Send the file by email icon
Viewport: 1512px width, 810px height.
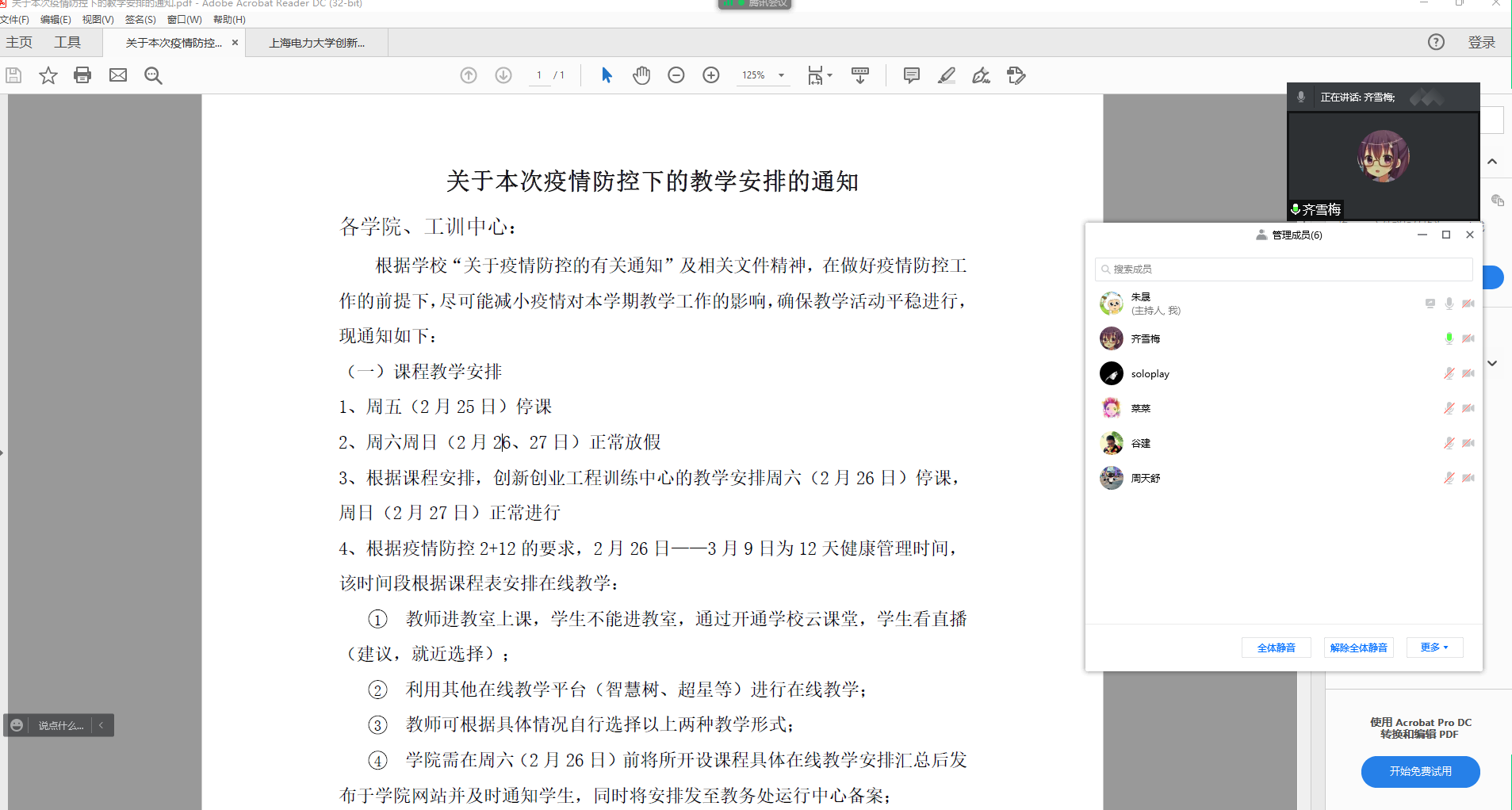pos(118,75)
